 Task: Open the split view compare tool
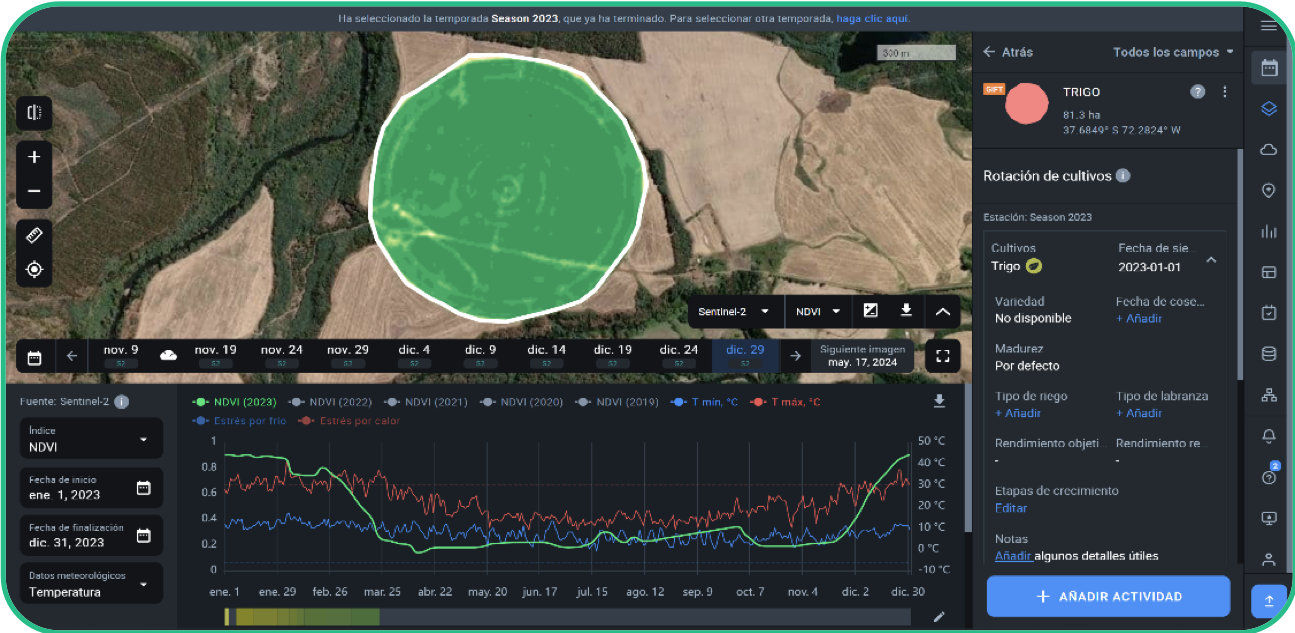tap(34, 113)
